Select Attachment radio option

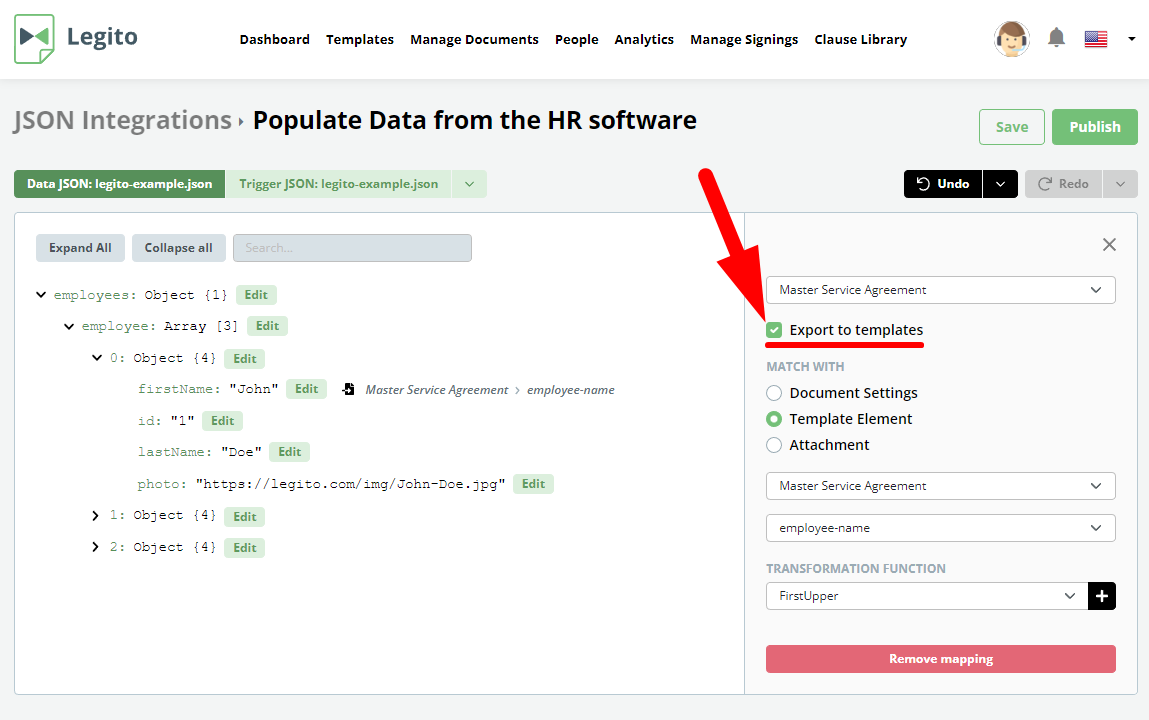(x=774, y=445)
